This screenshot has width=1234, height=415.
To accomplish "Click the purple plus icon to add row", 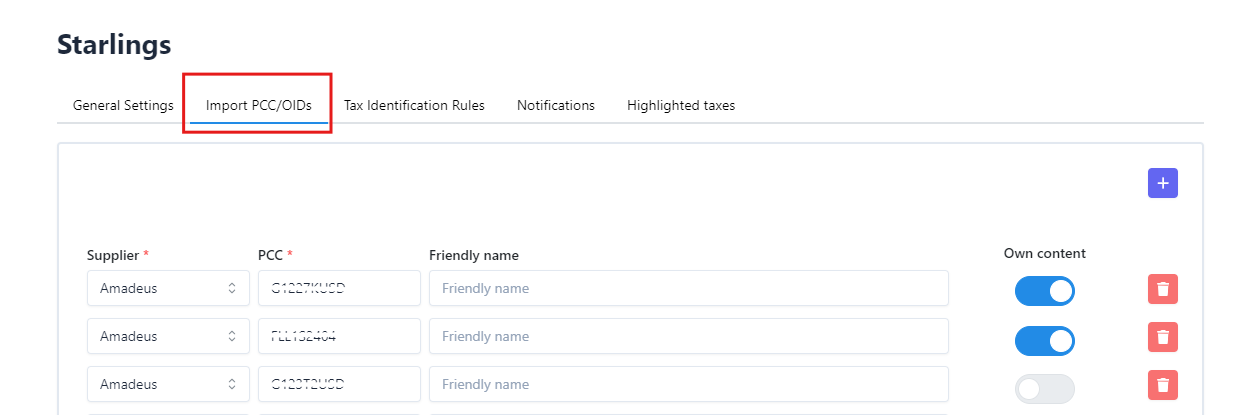I will [1162, 183].
